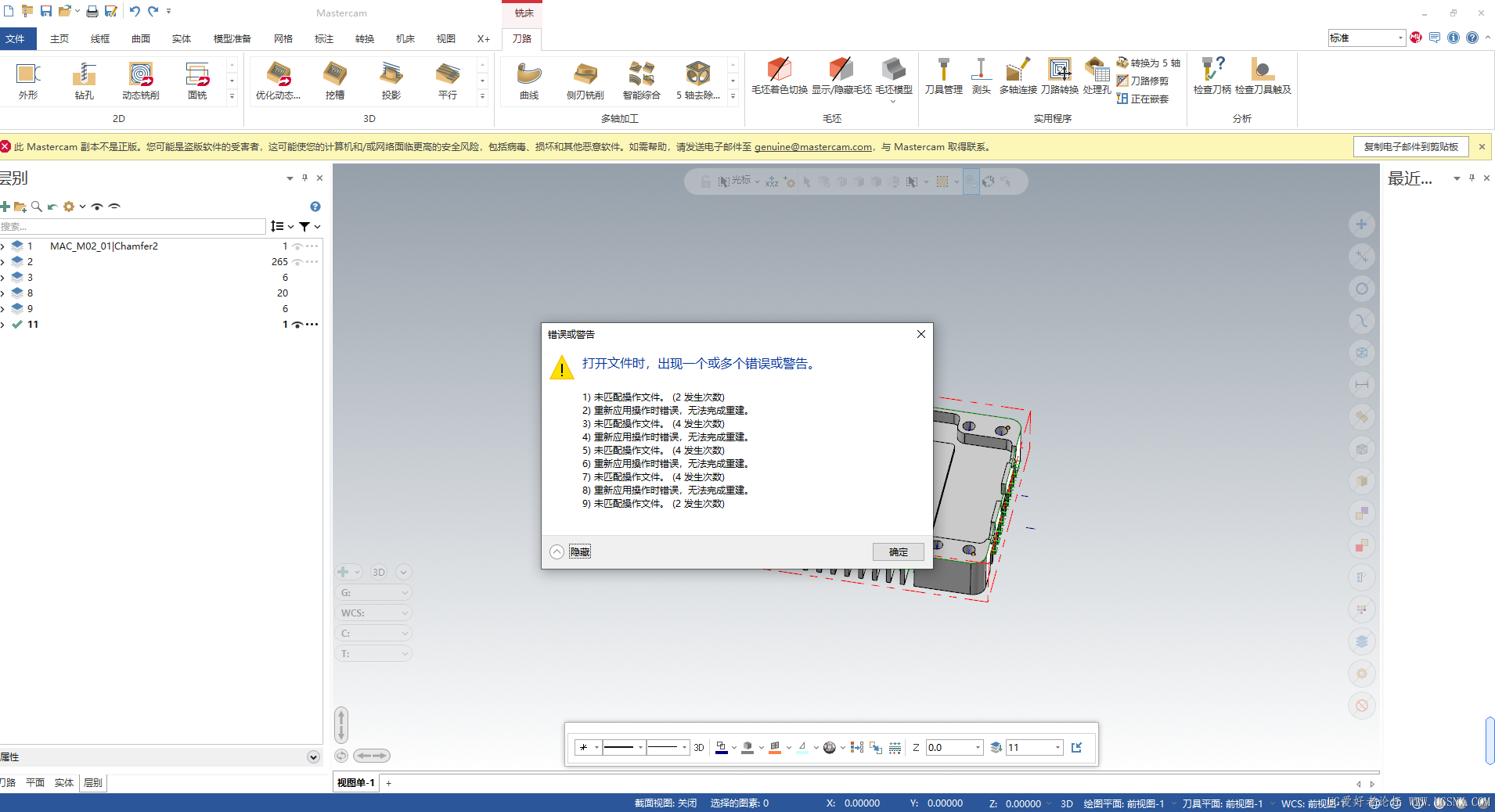Expand level 1 MAC_M02_01|Chamfer2 row
Image resolution: width=1495 pixels, height=812 pixels.
pos(3,246)
